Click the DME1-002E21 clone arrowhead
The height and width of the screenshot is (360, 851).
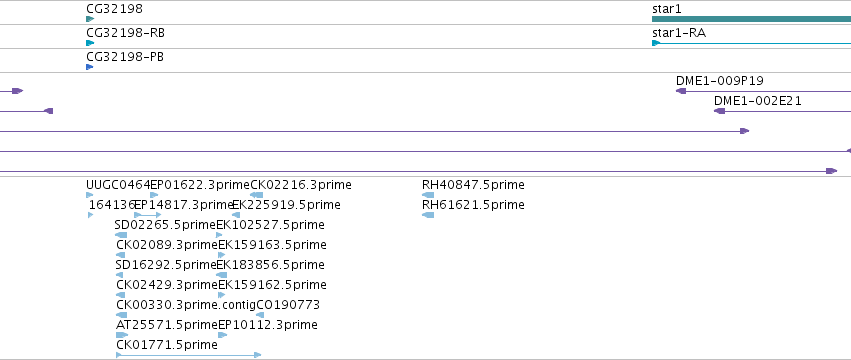720,111
